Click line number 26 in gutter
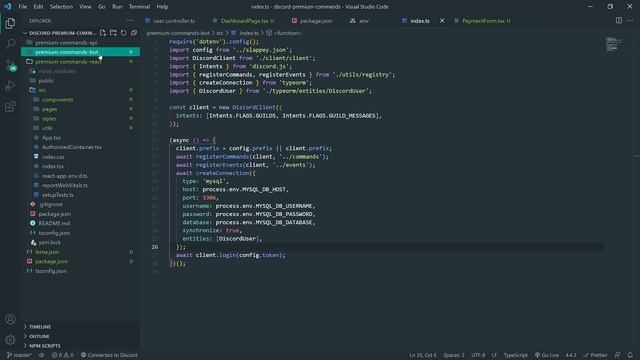This screenshot has height=360, width=640. tap(155, 247)
